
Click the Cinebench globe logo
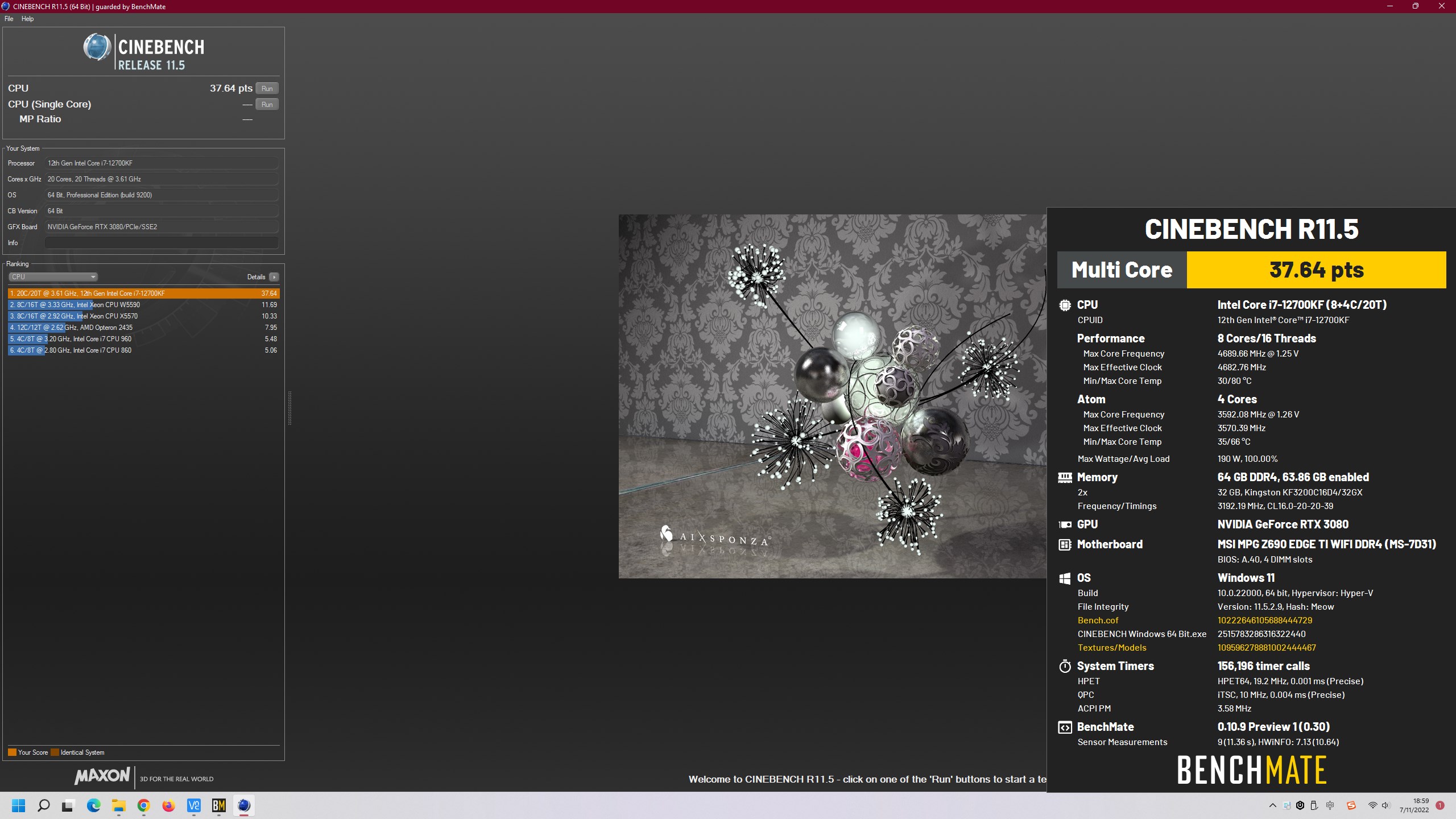(x=97, y=47)
